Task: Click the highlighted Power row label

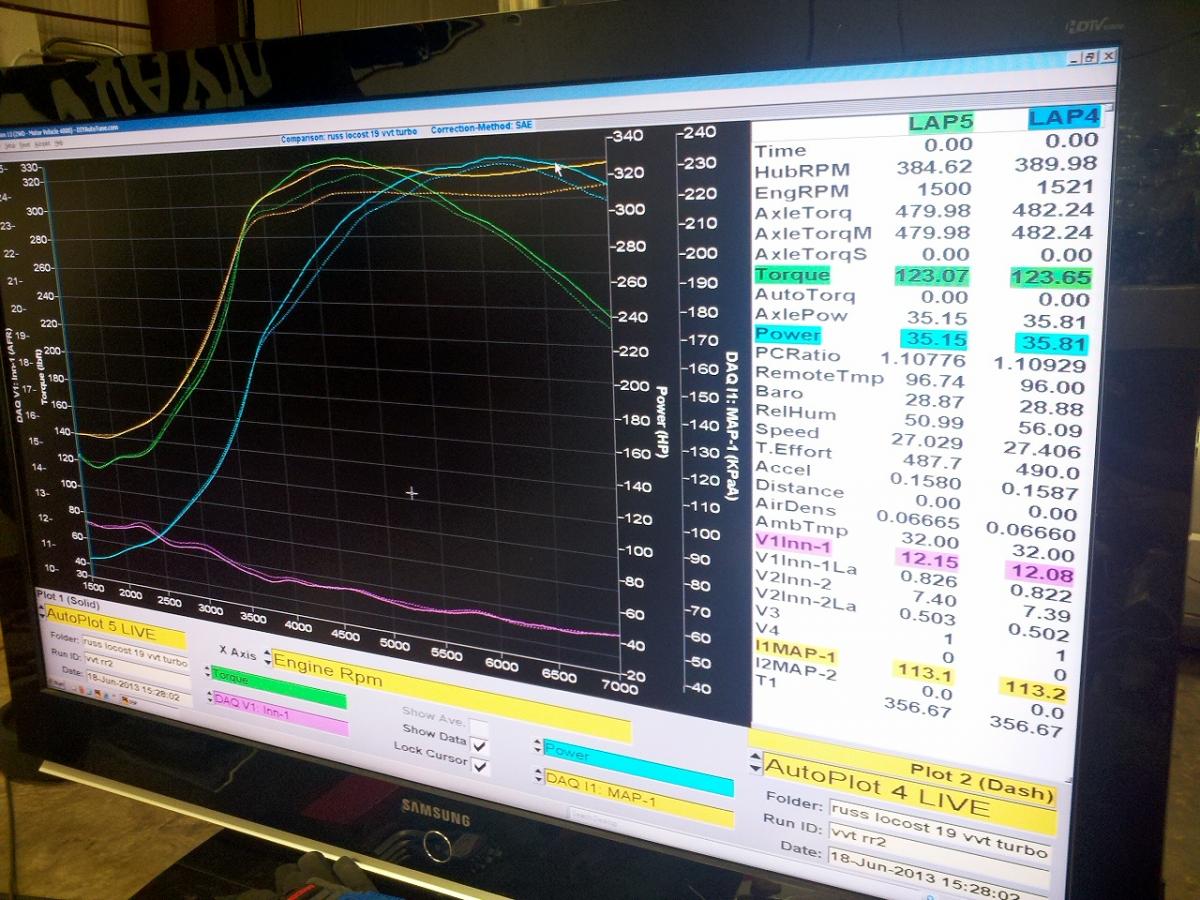Action: pyautogui.click(x=788, y=334)
